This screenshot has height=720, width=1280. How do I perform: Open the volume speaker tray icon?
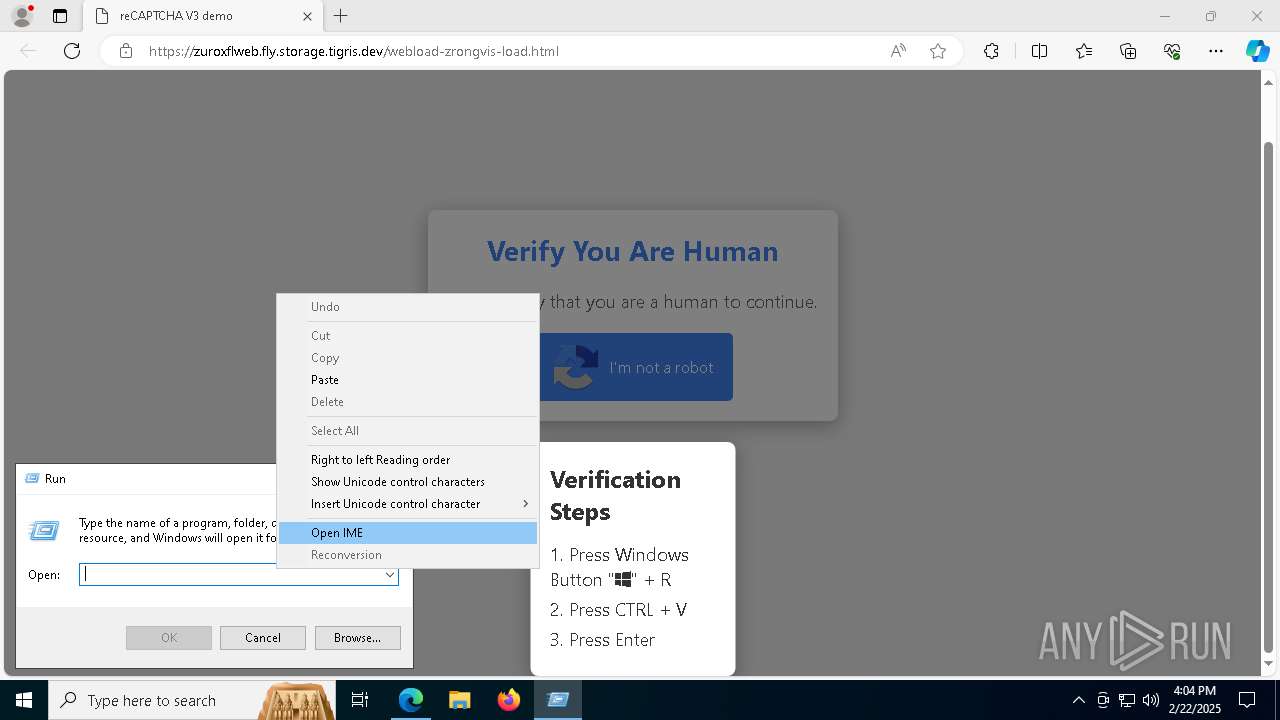[1150, 700]
